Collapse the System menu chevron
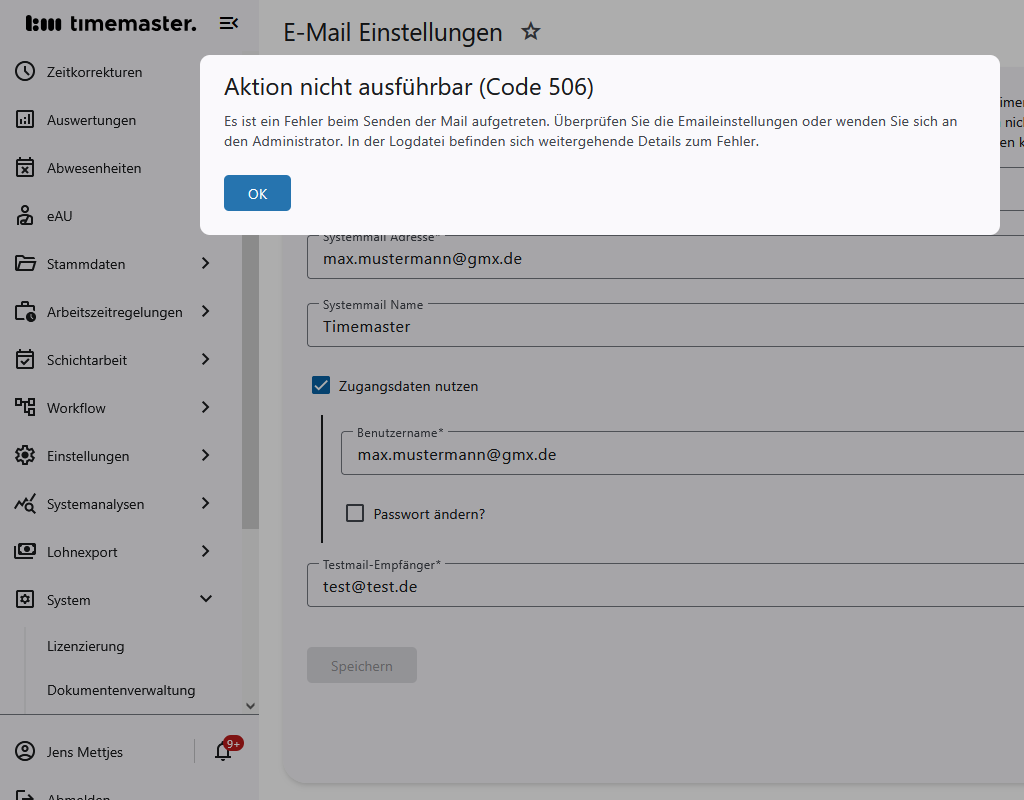Screen dimensions: 1024x800 [x=206, y=600]
